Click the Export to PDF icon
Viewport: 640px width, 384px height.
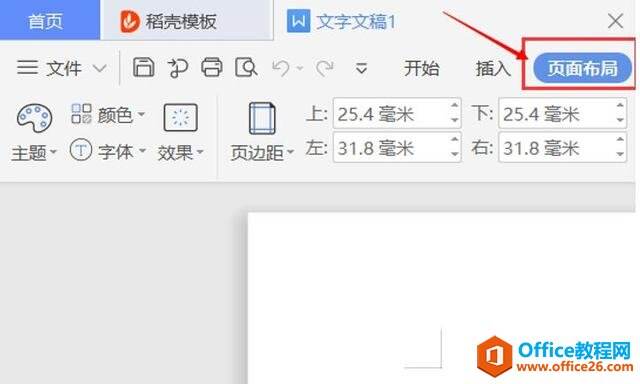pos(178,68)
